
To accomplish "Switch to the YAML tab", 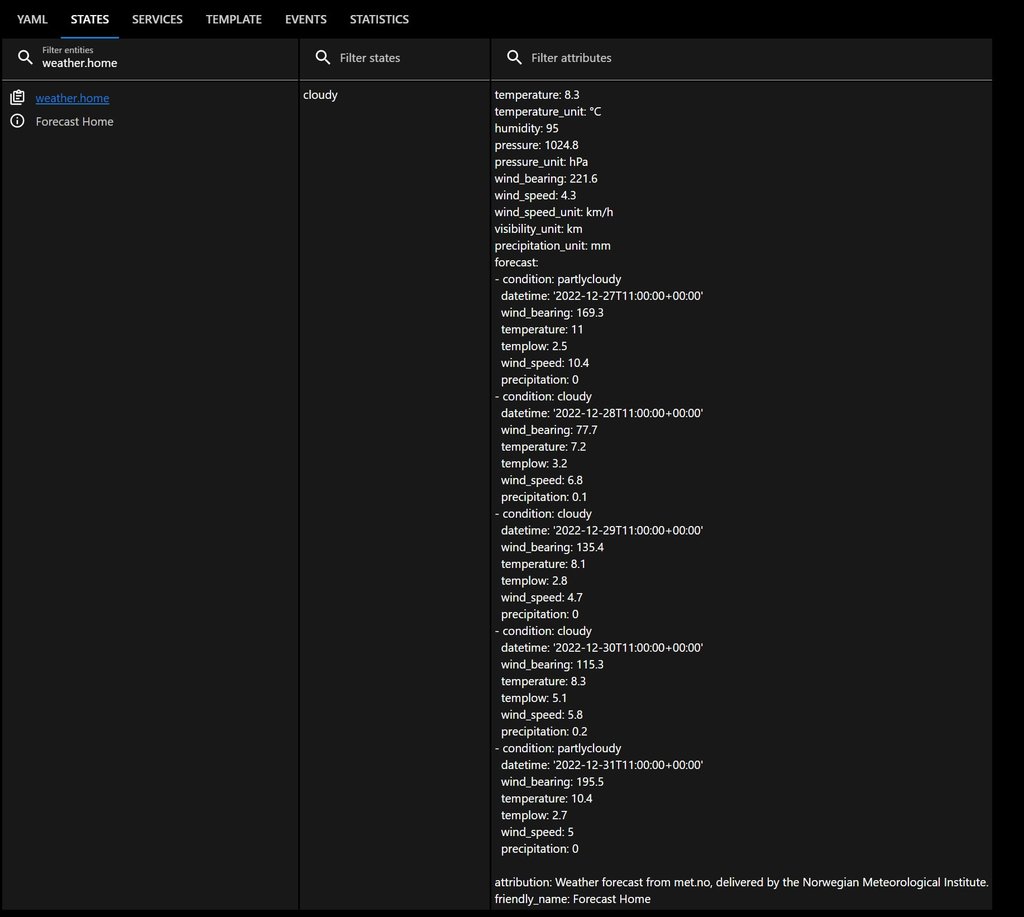I will pyautogui.click(x=32, y=19).
